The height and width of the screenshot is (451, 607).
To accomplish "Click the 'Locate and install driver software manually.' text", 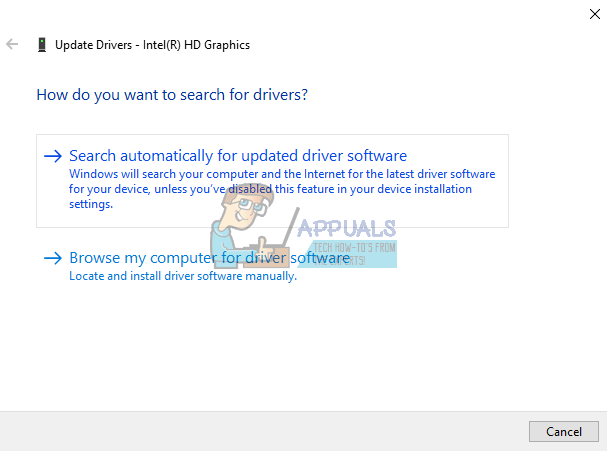I will (x=183, y=276).
